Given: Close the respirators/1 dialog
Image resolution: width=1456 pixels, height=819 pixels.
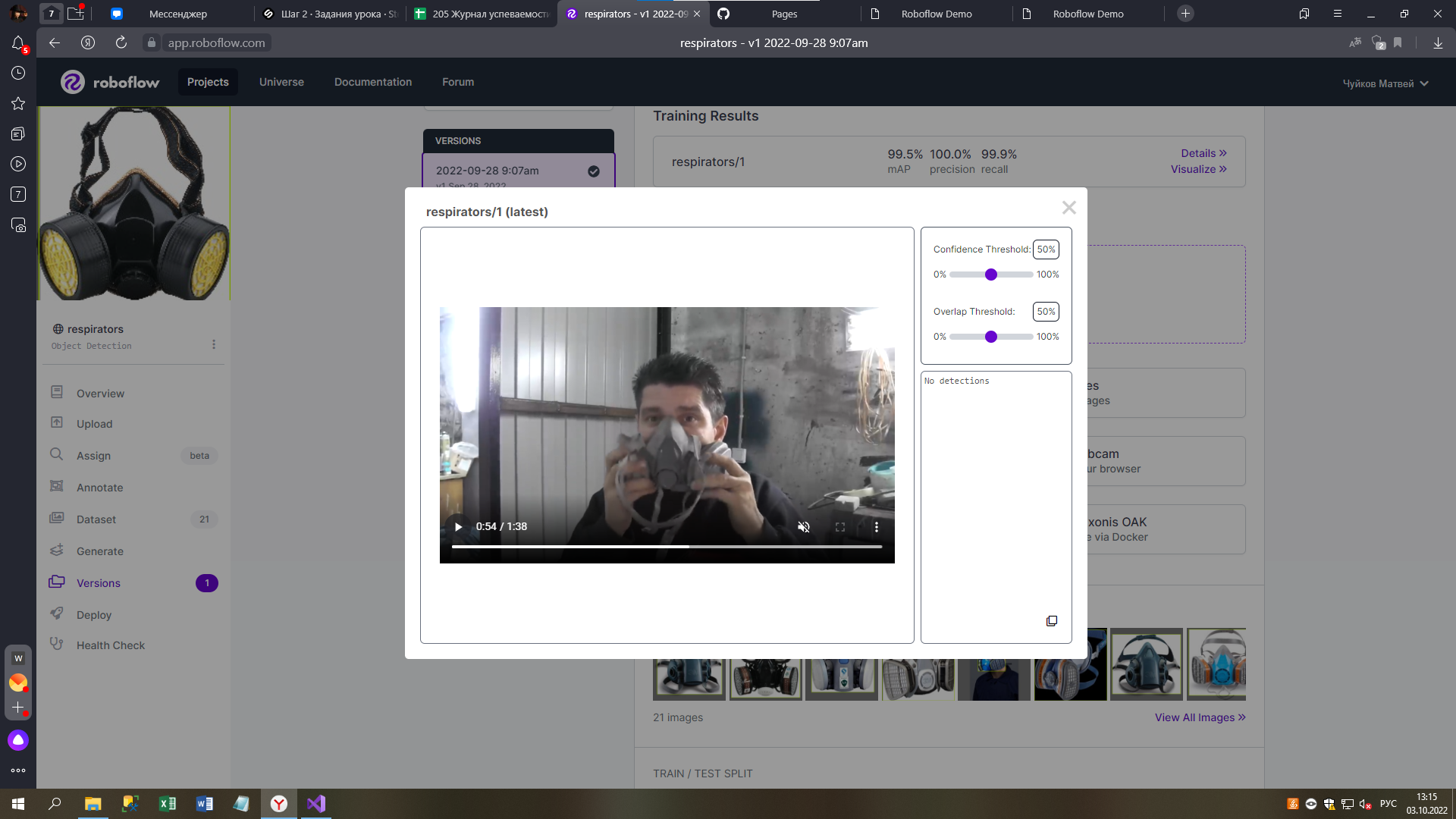Looking at the screenshot, I should [1069, 208].
